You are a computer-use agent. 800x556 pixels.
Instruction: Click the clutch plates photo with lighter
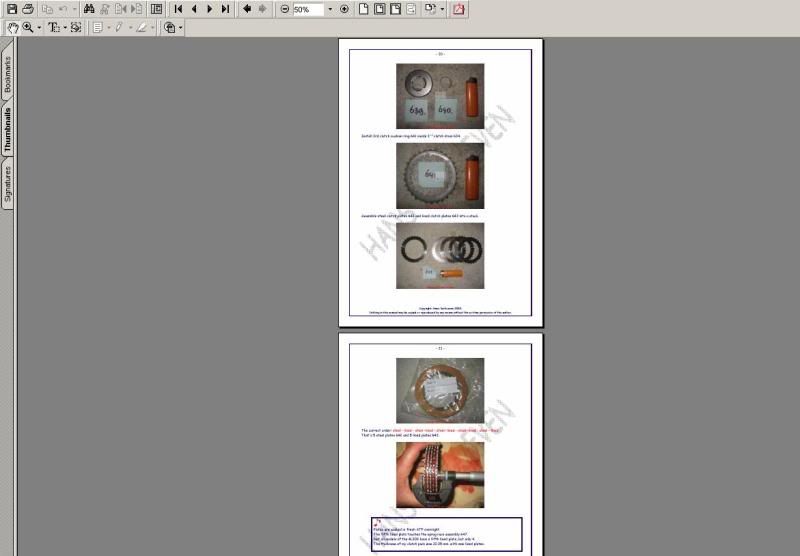click(x=440, y=256)
